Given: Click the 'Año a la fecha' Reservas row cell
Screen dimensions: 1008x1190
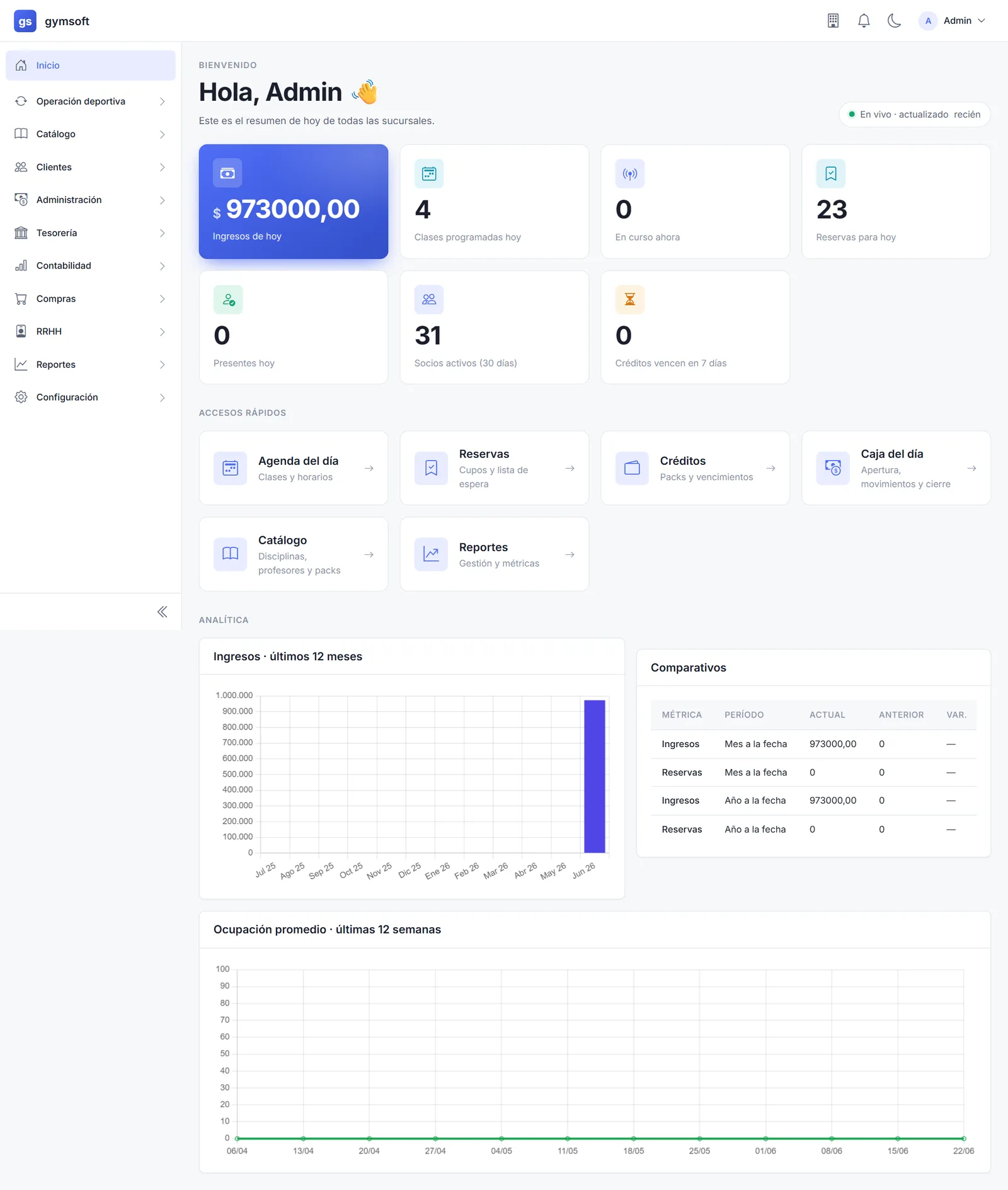Looking at the screenshot, I should click(x=755, y=829).
